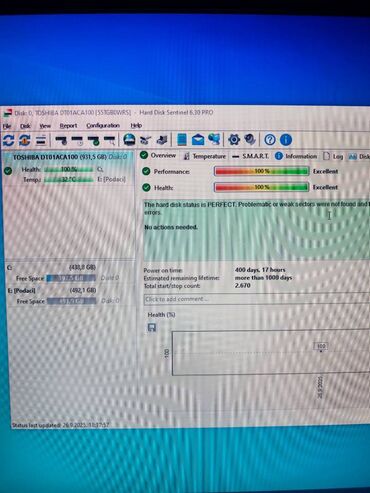Click the 2,670 start/stop count value

pos(243,285)
